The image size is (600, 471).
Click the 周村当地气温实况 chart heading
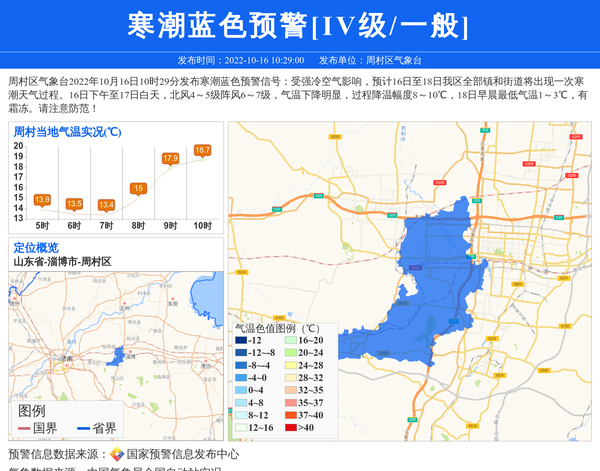pyautogui.click(x=67, y=131)
